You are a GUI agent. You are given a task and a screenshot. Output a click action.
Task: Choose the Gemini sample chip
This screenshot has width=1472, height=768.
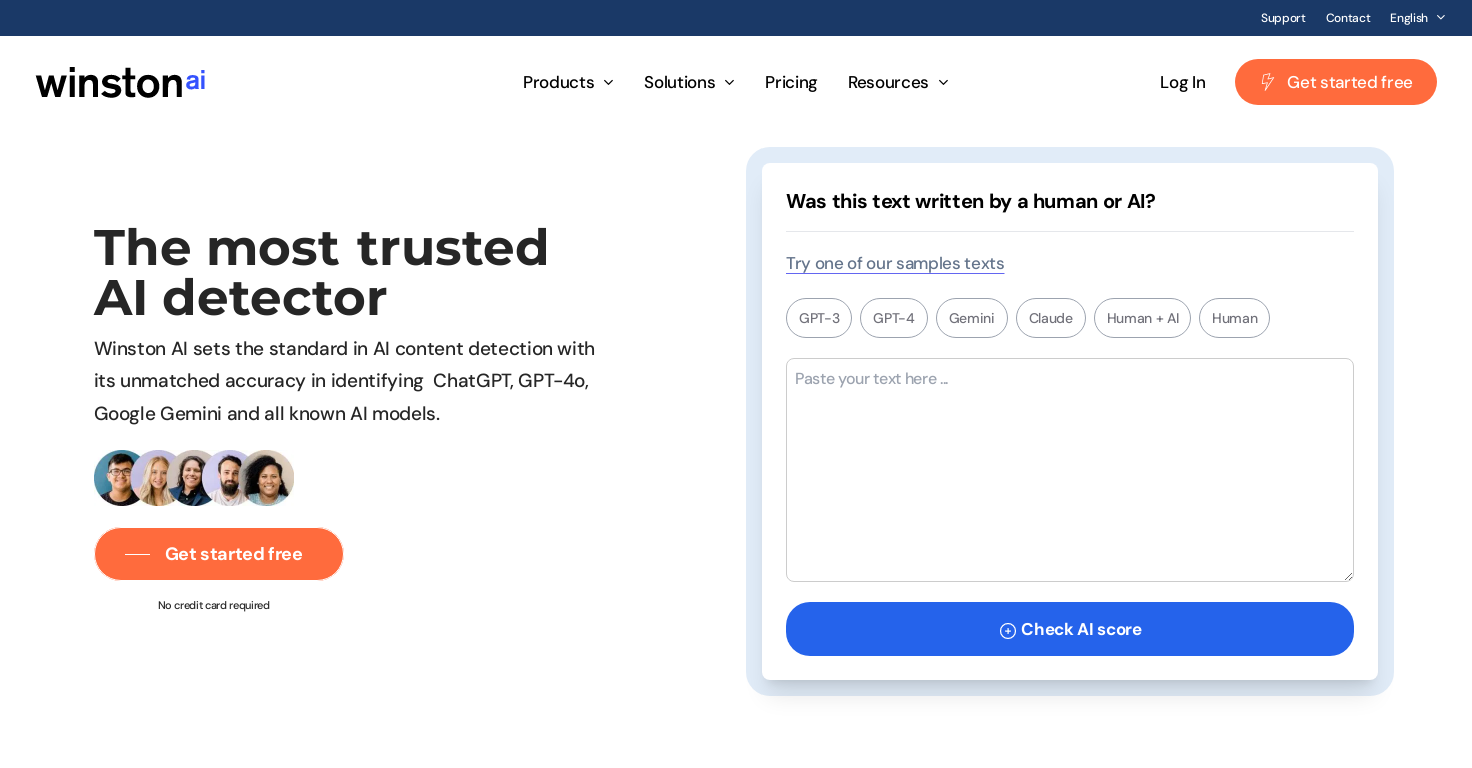[972, 318]
